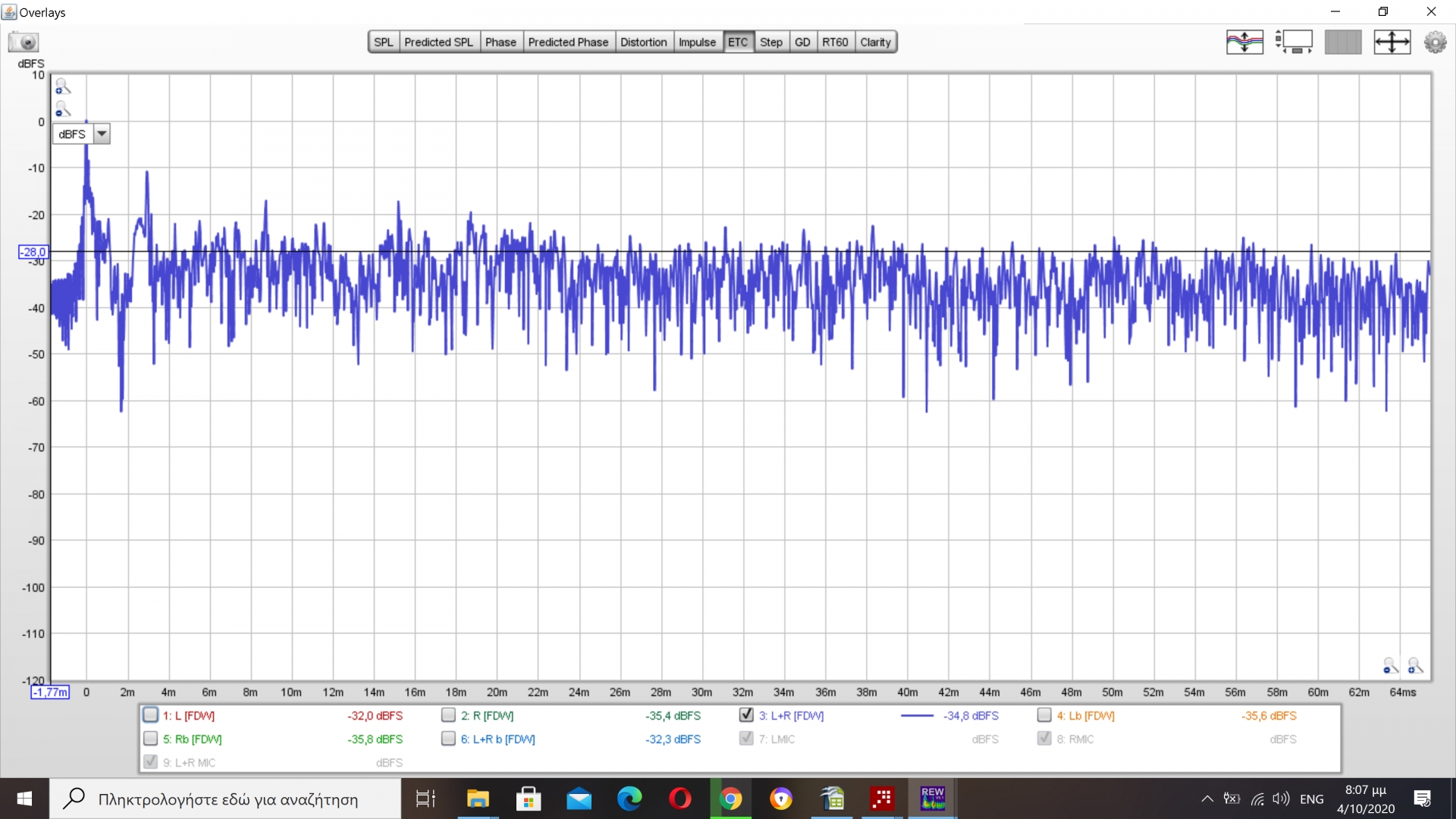Toggle trace 7: LMIC checkbox
This screenshot has height=819, width=1456.
tap(746, 739)
